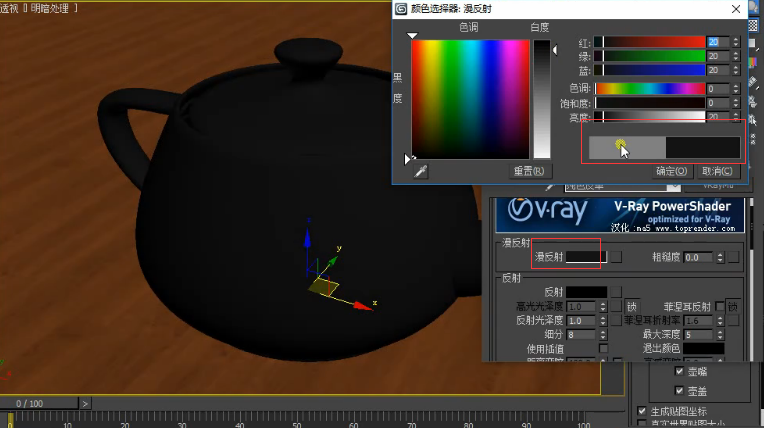The image size is (764, 428).
Task: Click the Green value input field
Action: click(x=719, y=57)
